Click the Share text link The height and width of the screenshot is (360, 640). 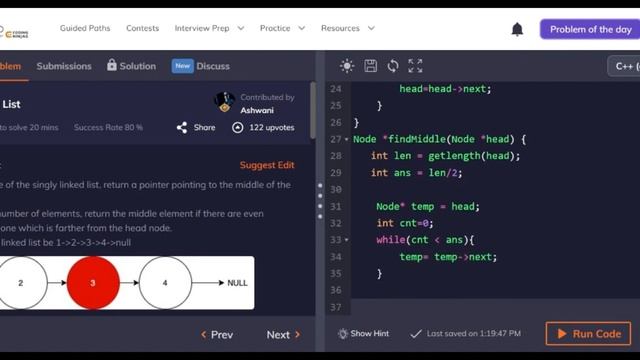tap(204, 127)
